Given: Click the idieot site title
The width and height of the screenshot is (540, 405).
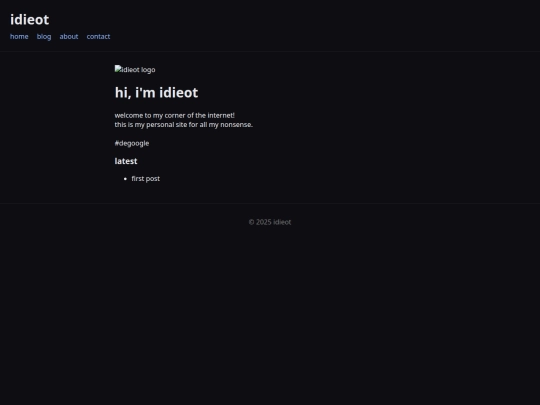Looking at the screenshot, I should (30, 20).
